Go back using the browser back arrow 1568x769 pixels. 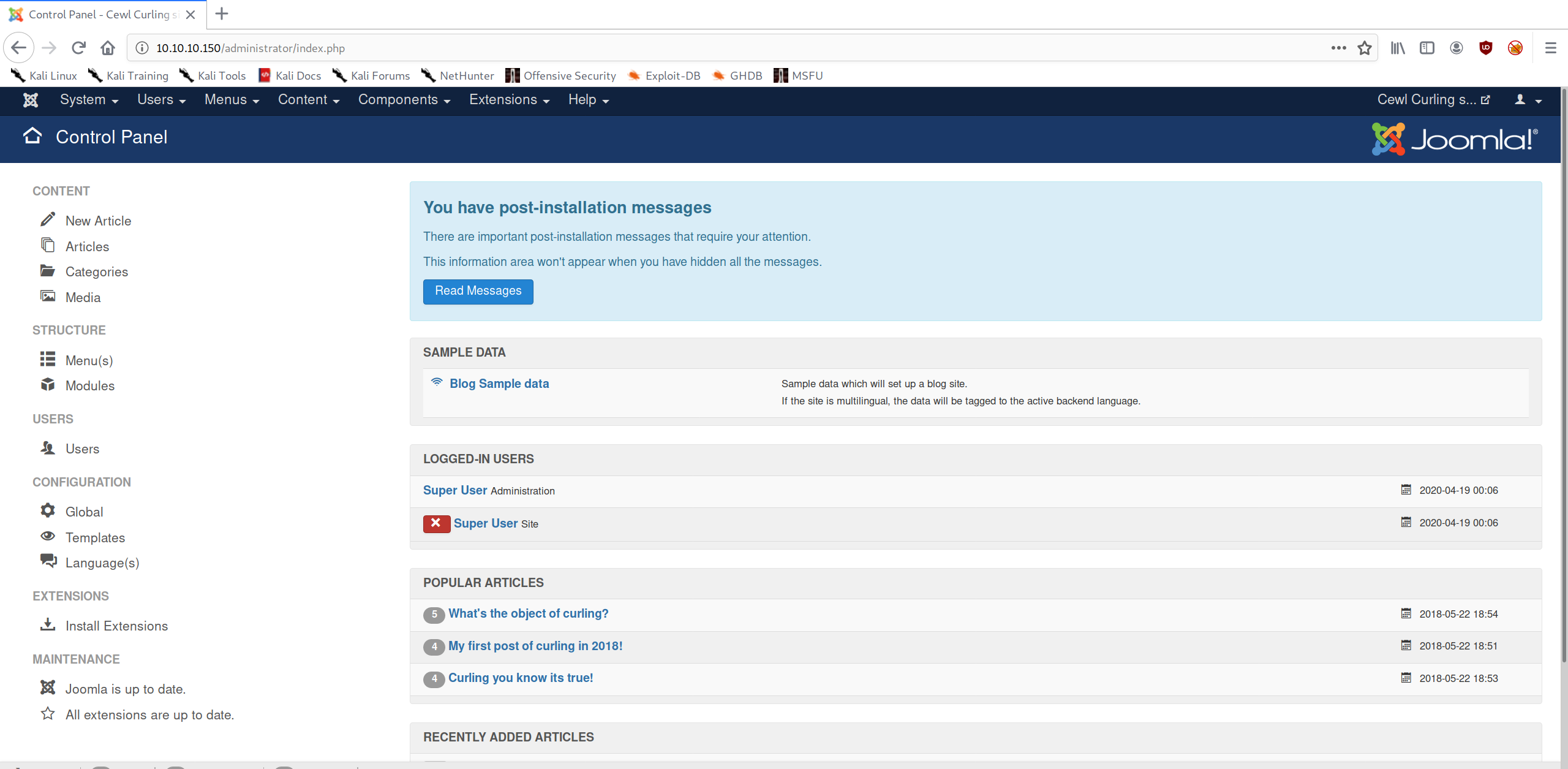click(18, 48)
